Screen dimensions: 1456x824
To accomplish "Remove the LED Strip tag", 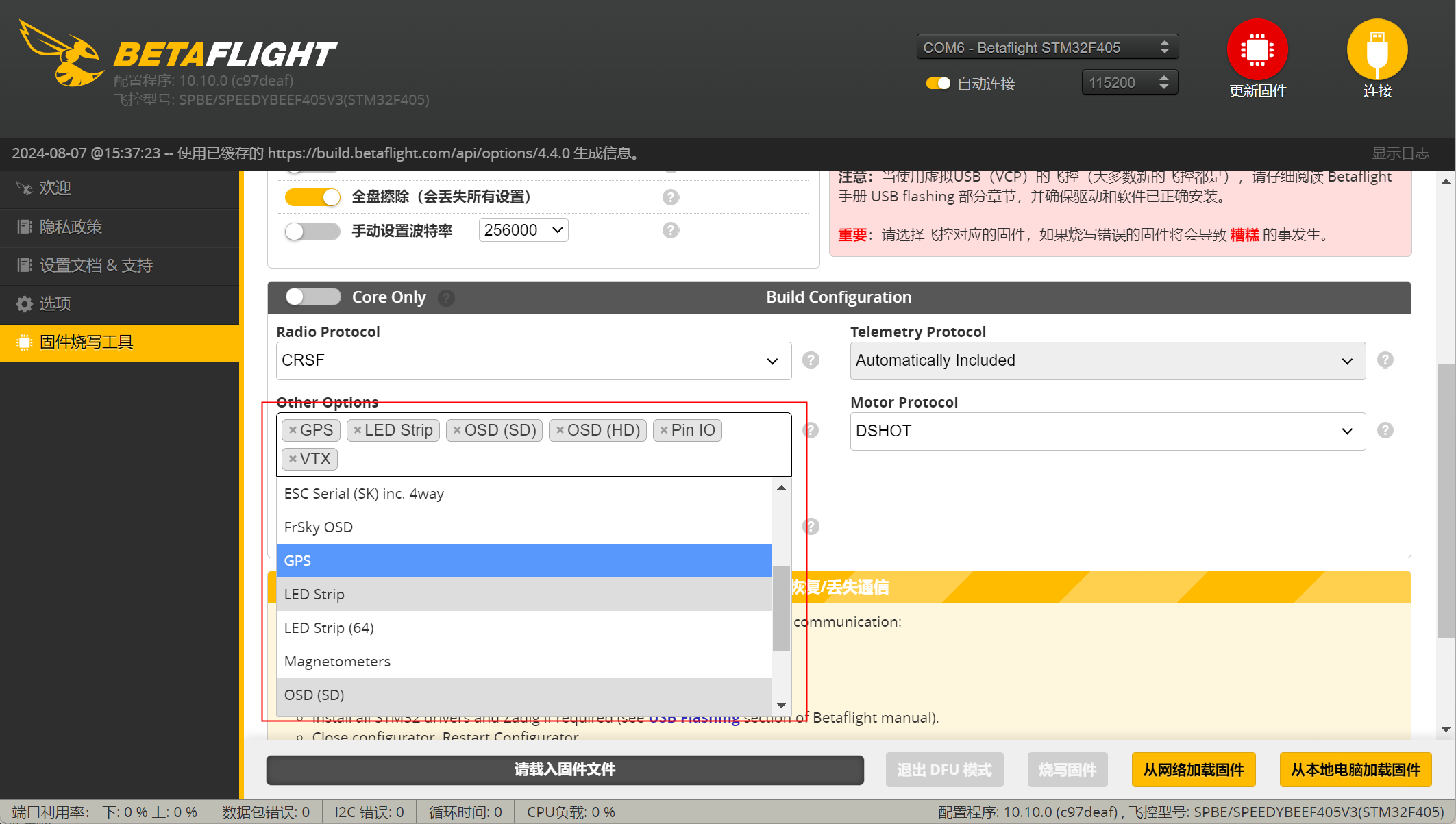I will point(357,430).
